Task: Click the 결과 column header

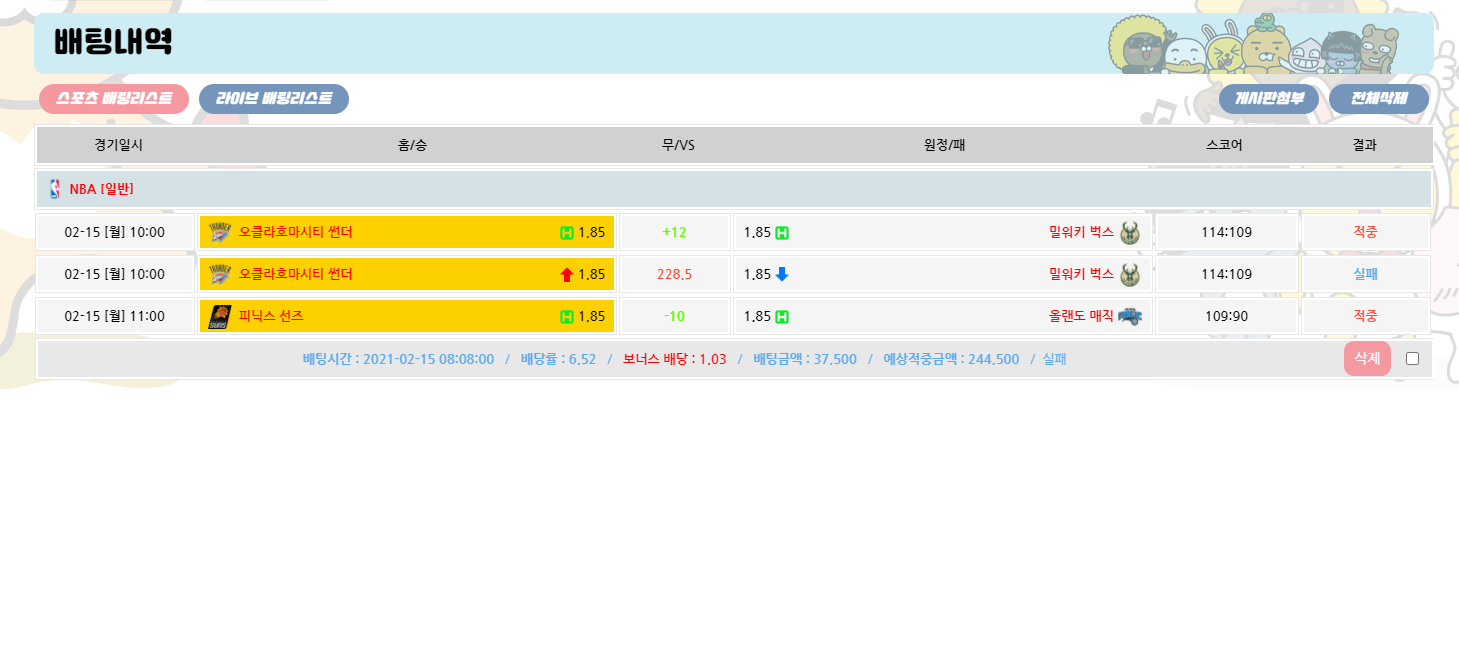Action: [x=1364, y=145]
